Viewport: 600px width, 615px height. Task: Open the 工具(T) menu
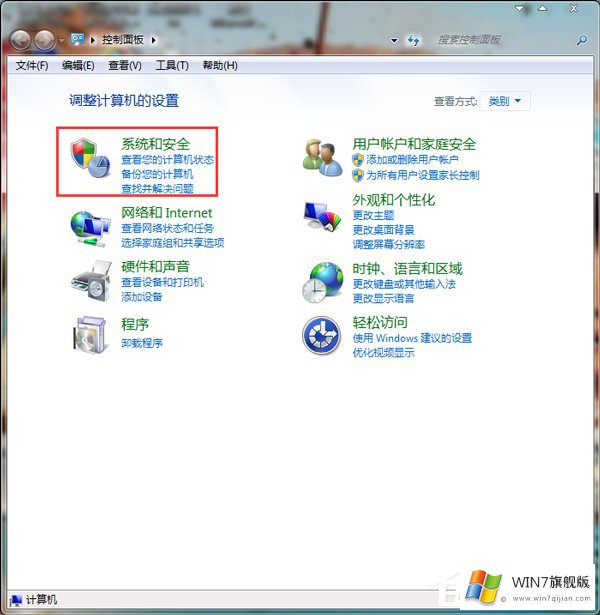(172, 66)
